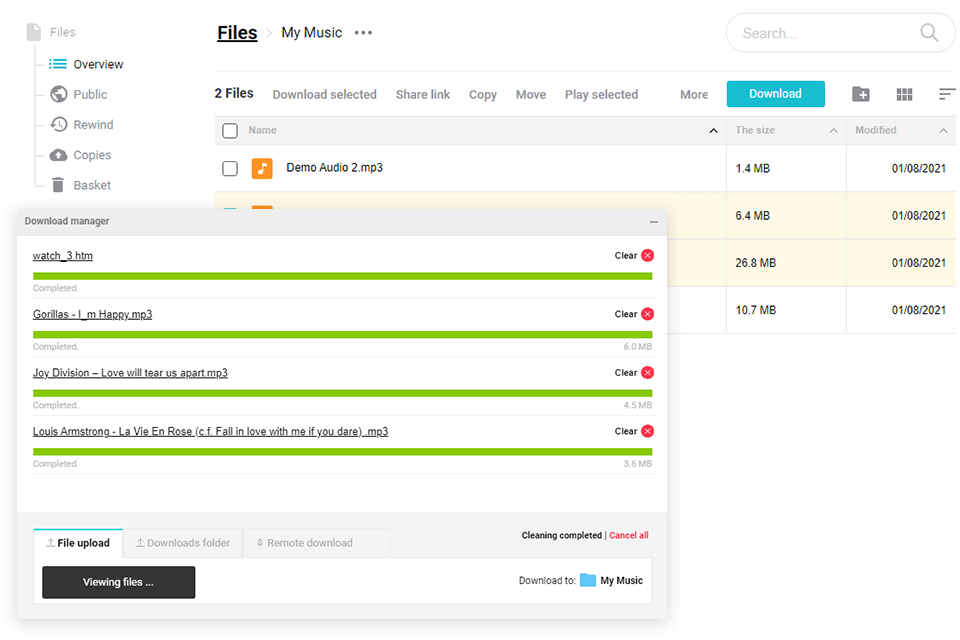Check the box for Demo Audio 2.mp3
Viewport: 960px width, 640px height.
click(230, 168)
